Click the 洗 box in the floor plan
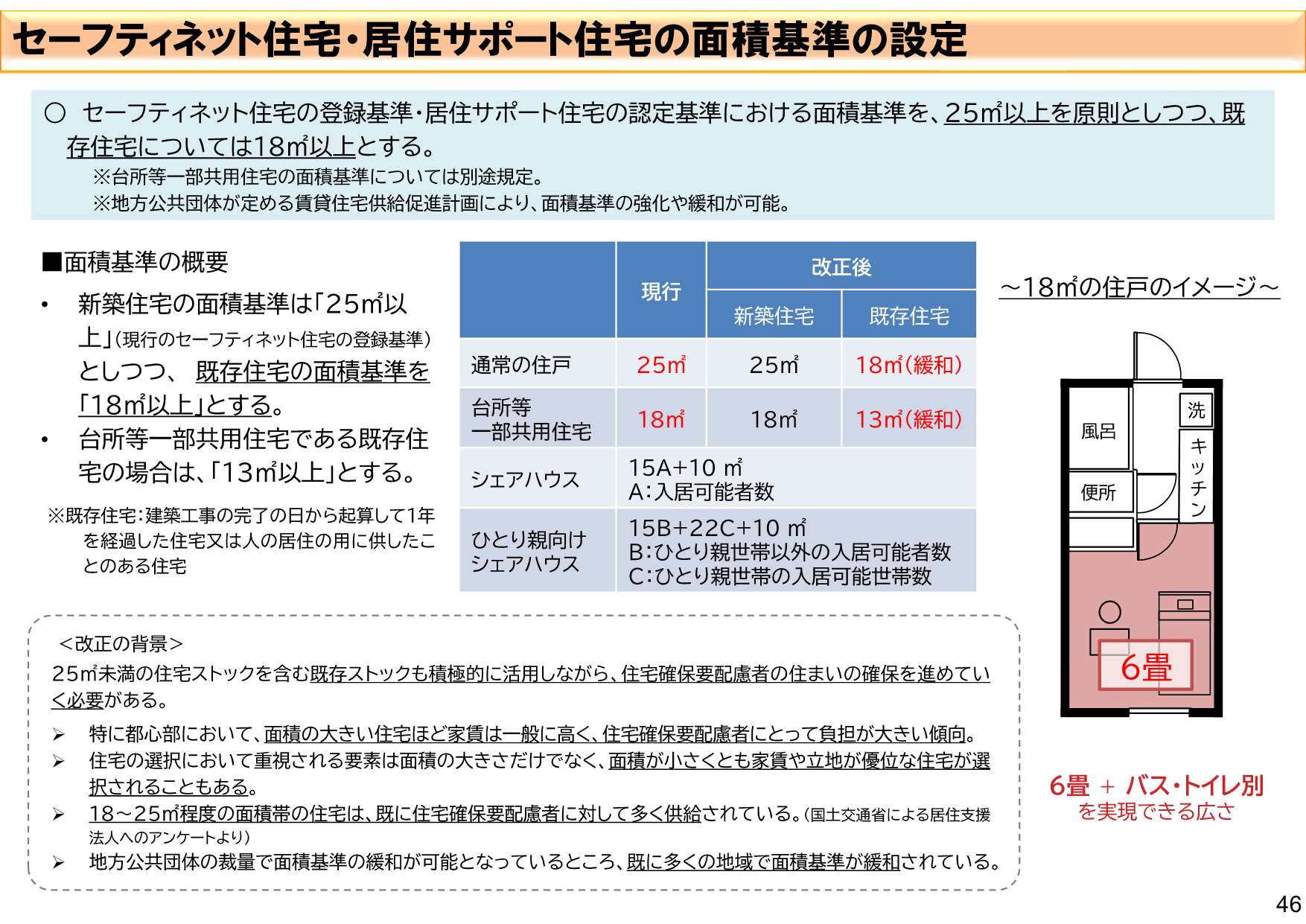 pos(1196,410)
